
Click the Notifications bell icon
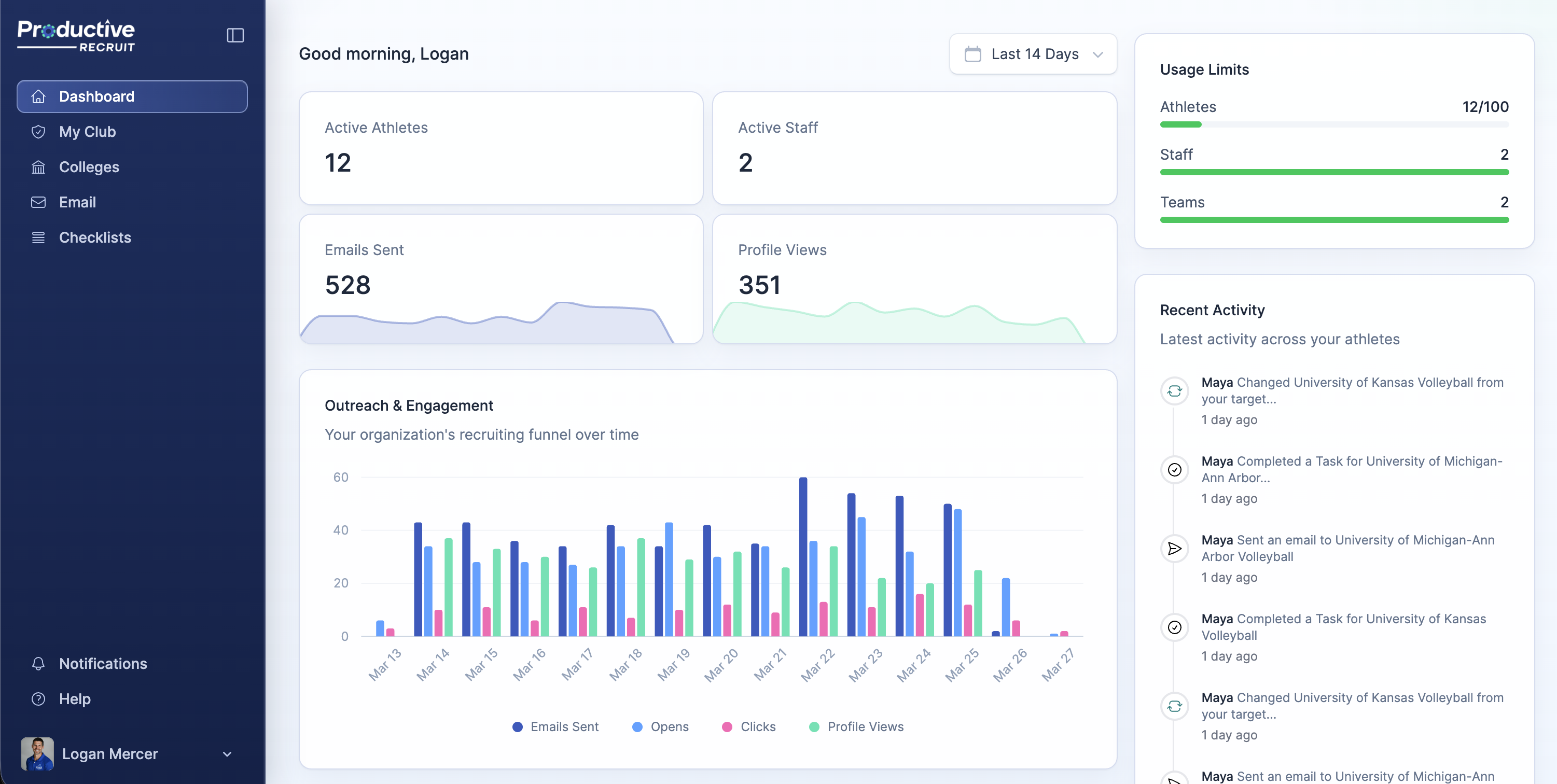[x=37, y=663]
